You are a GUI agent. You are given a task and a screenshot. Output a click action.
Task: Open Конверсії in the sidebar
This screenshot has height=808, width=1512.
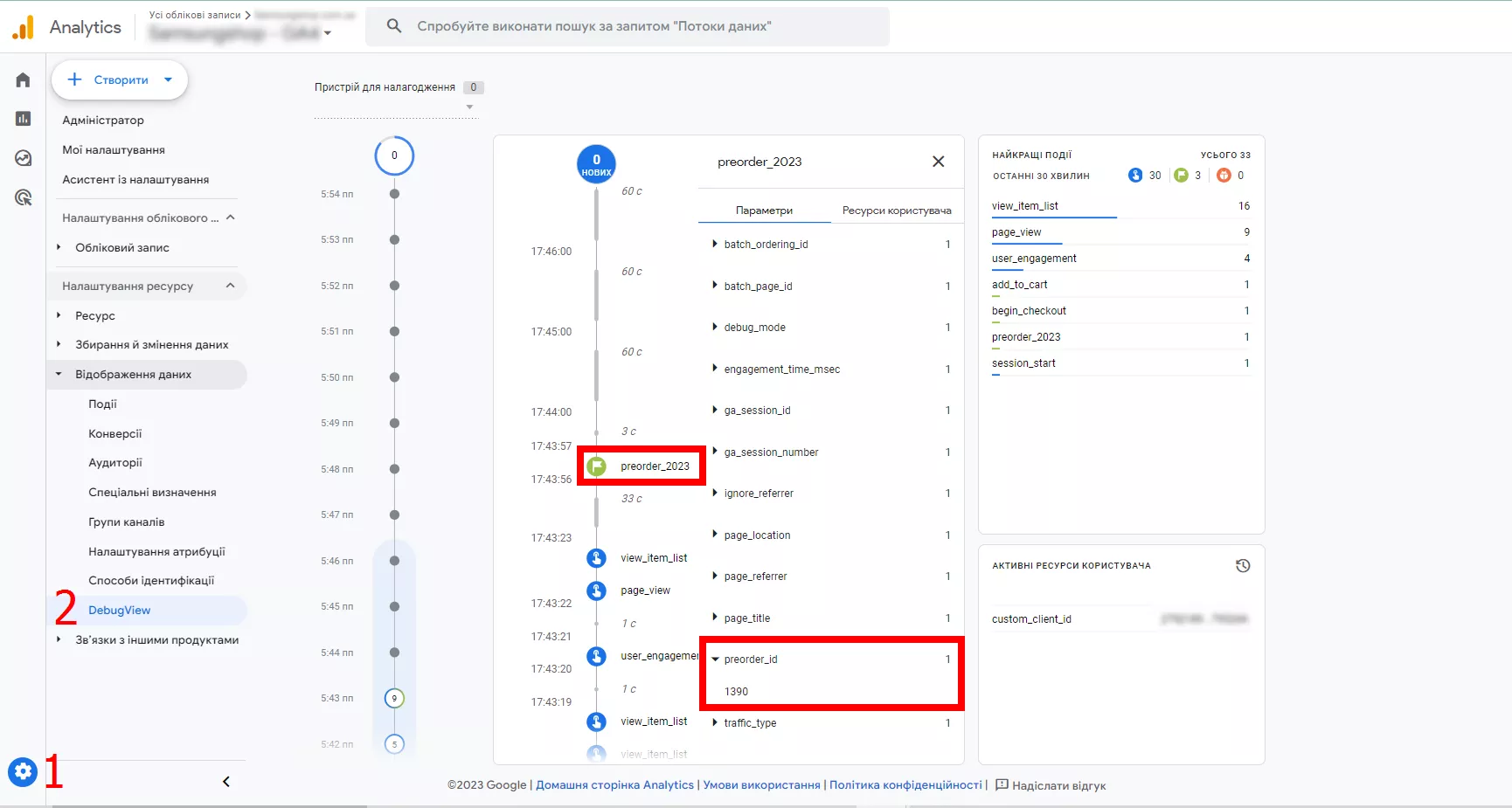(x=114, y=433)
